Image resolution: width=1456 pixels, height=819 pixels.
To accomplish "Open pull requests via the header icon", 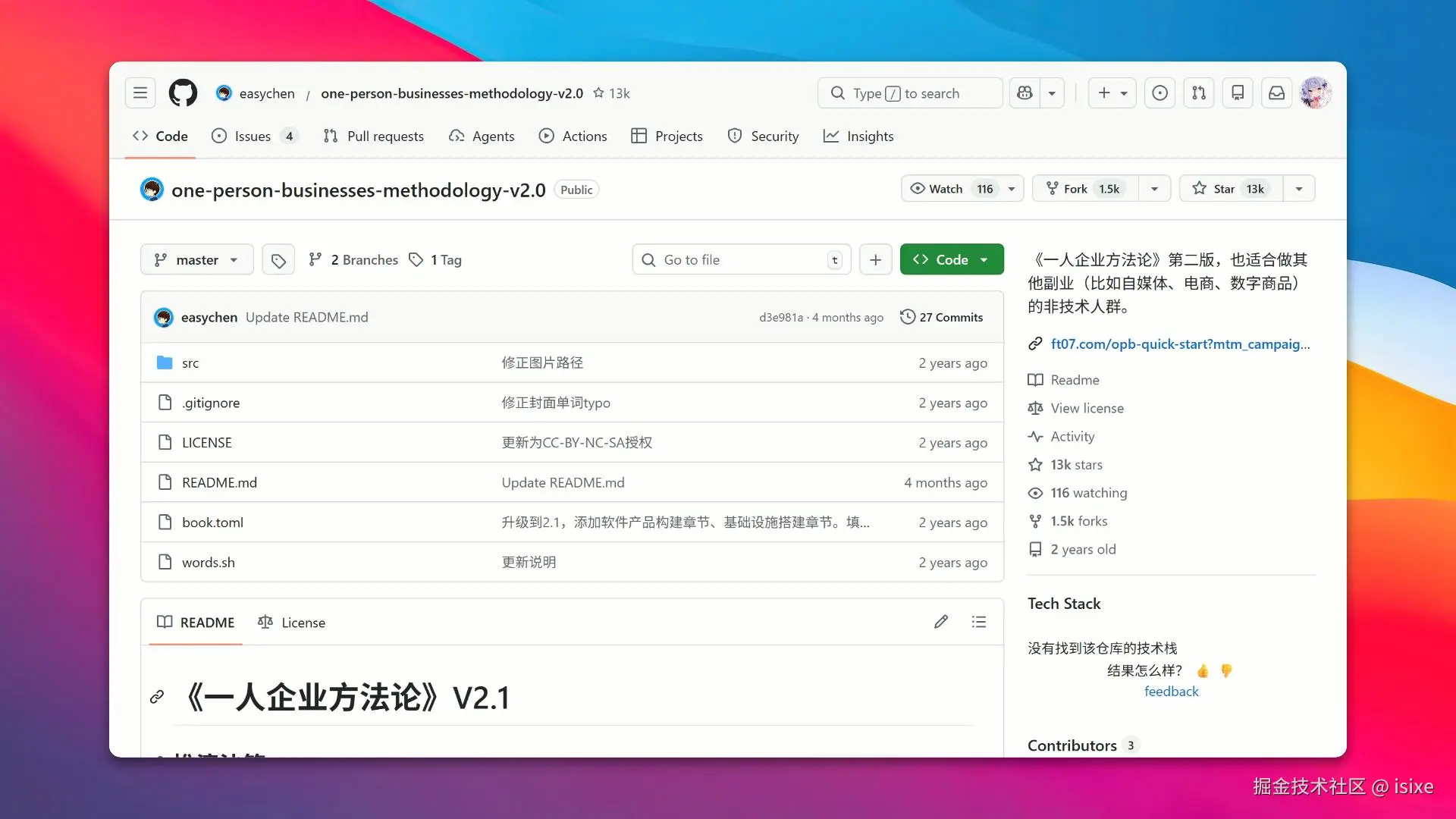I will [1198, 93].
